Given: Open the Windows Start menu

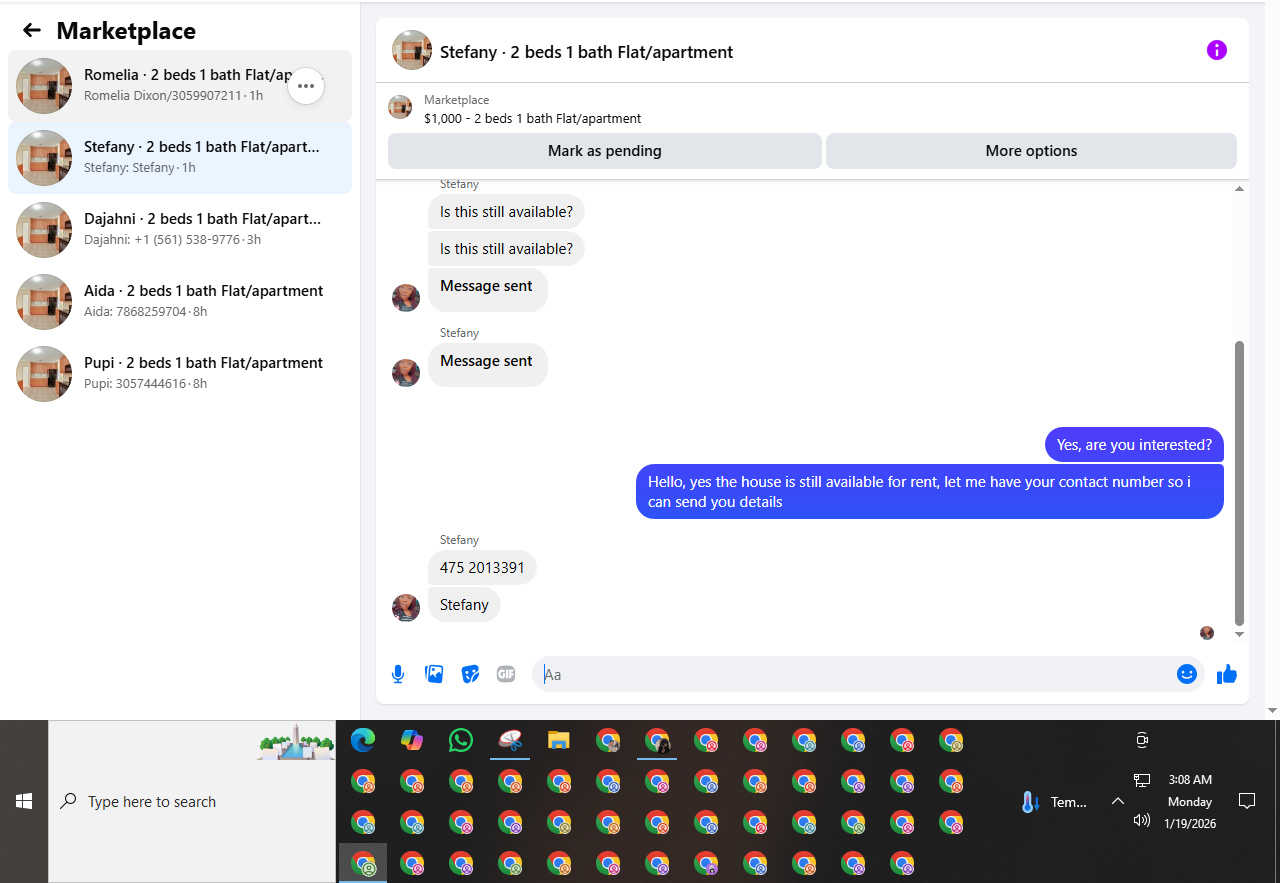Looking at the screenshot, I should [x=24, y=801].
